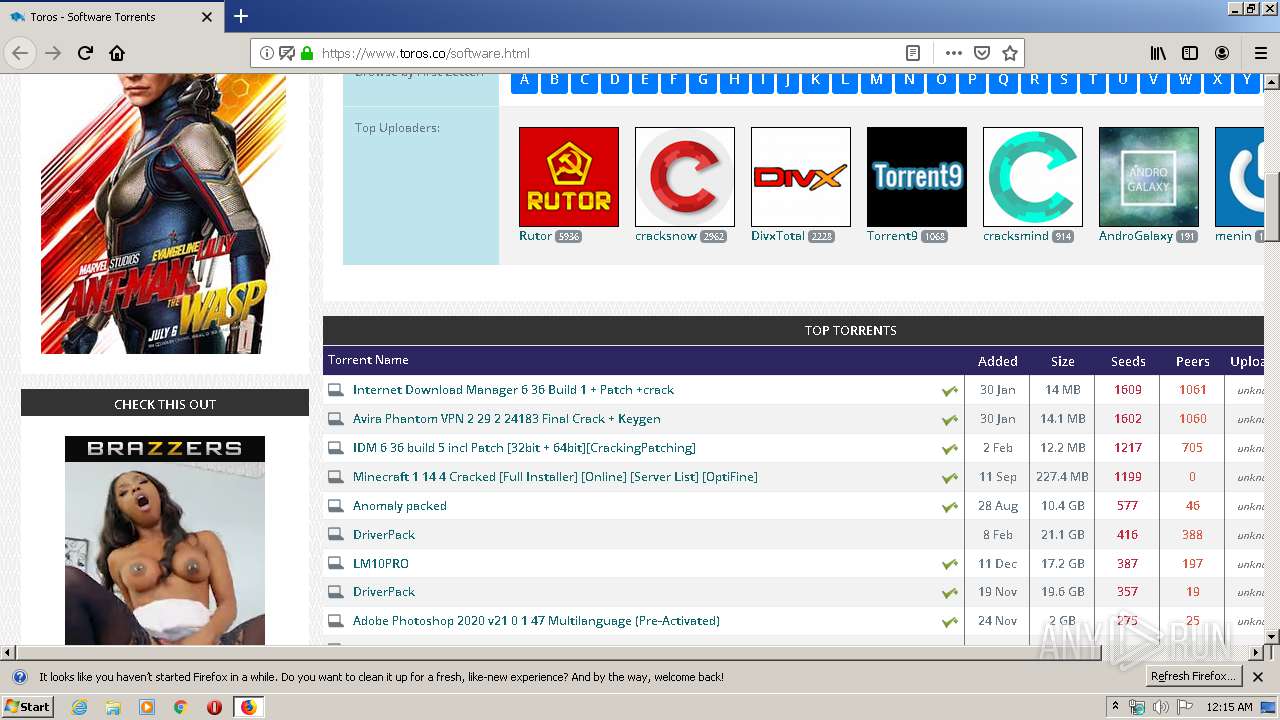Screen dimensions: 1280x720
Task: Click the Pocket save icon
Action: (982, 53)
